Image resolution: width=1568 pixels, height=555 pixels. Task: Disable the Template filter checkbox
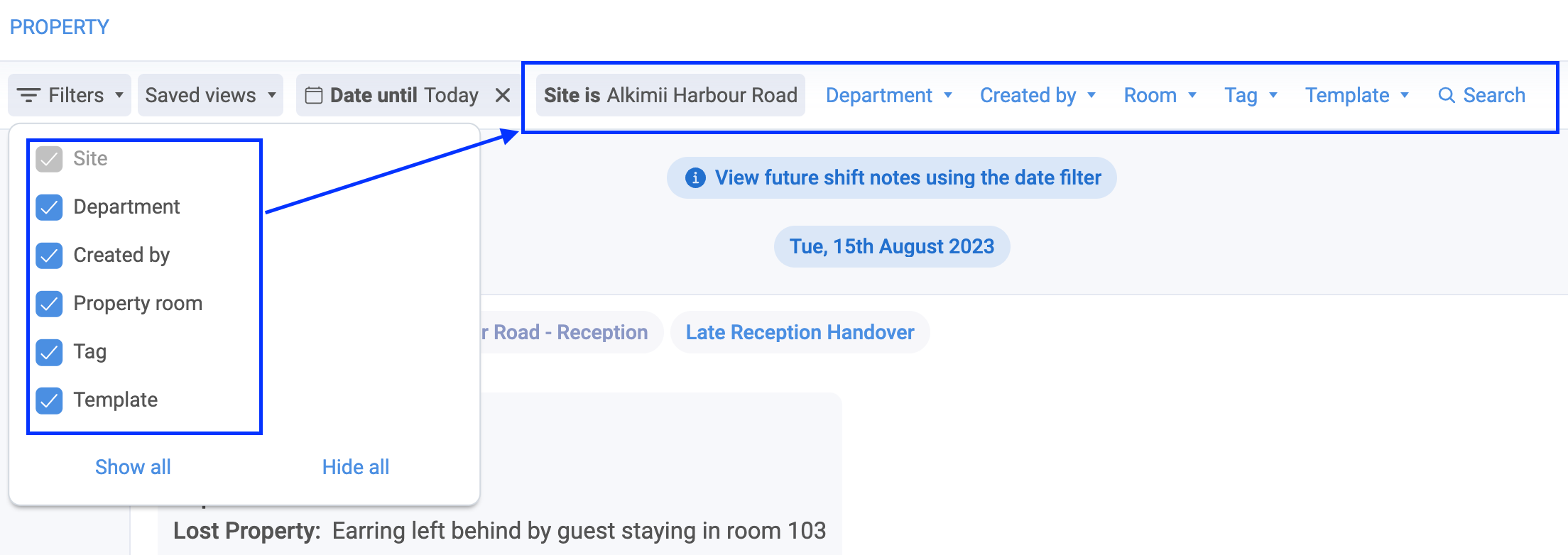coord(50,400)
